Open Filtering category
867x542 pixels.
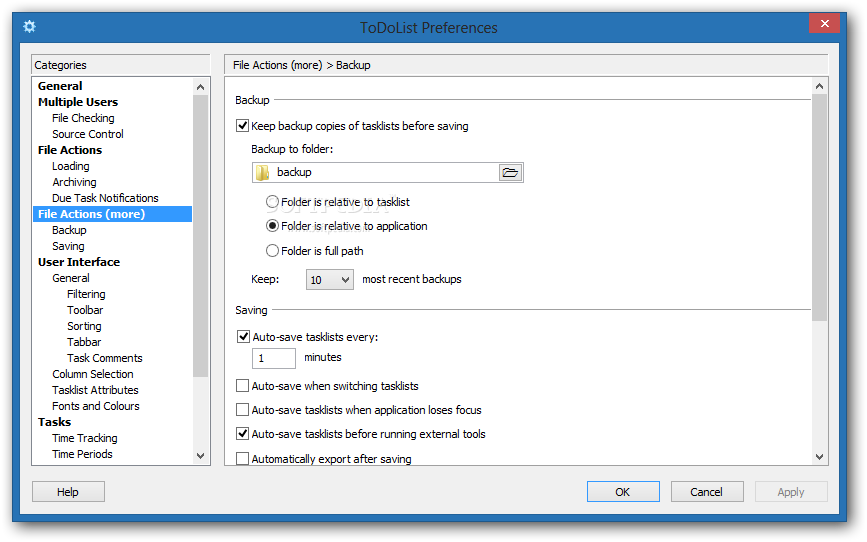(x=86, y=294)
